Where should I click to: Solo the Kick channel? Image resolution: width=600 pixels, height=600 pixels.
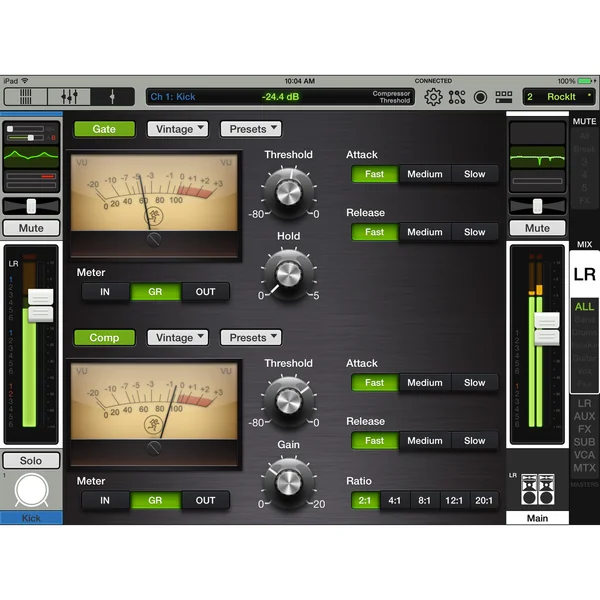click(31, 461)
